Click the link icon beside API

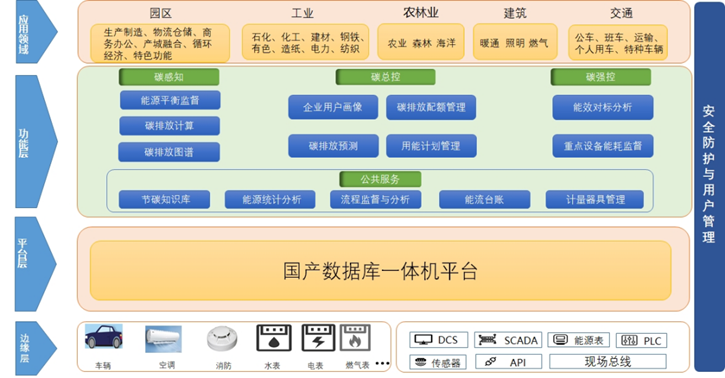point(491,362)
